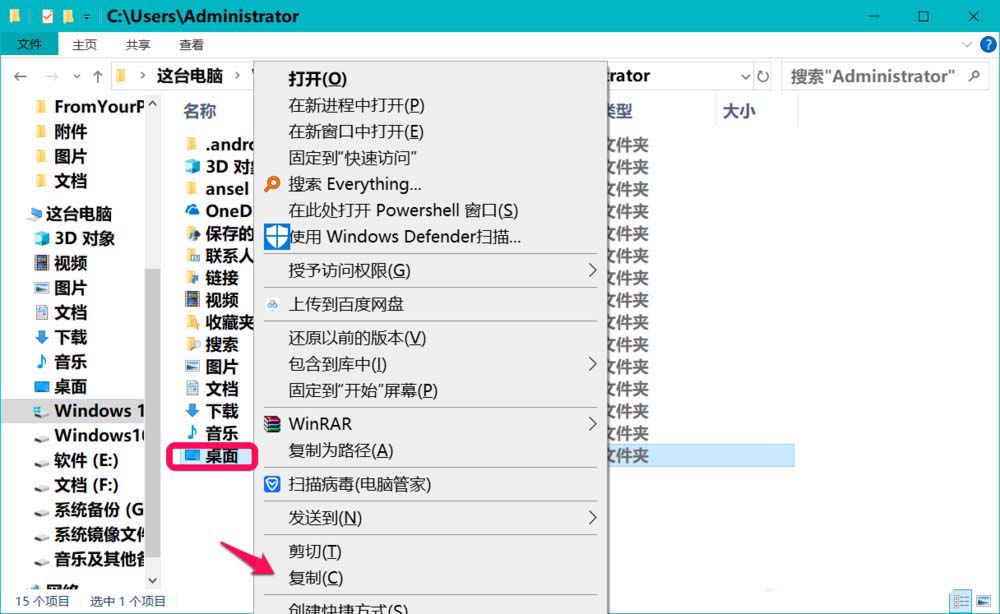Expand the 授予访问权限 submenu
The width and height of the screenshot is (1000, 614).
click(592, 270)
